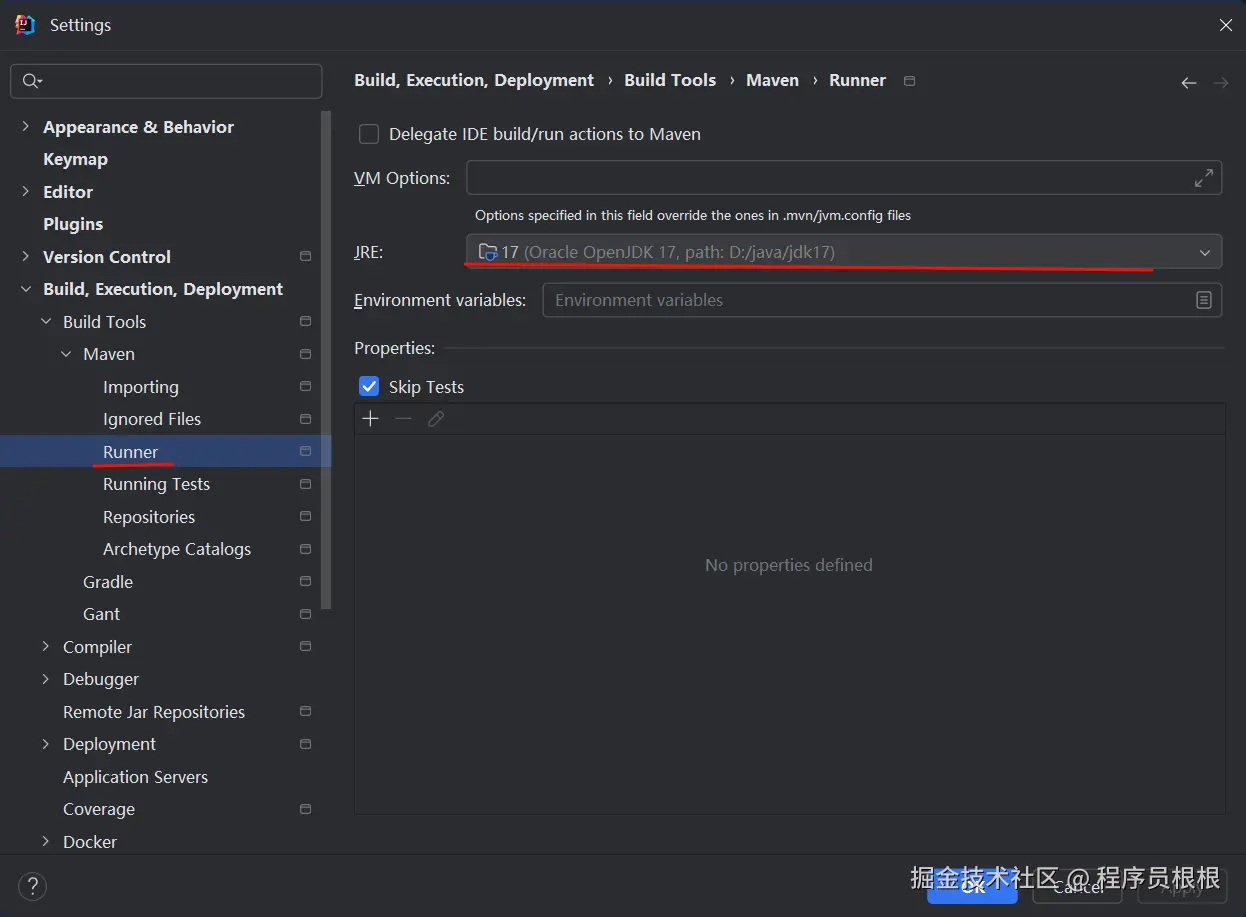Click project icon next to Repositories
This screenshot has width=1246, height=917.
point(305,517)
